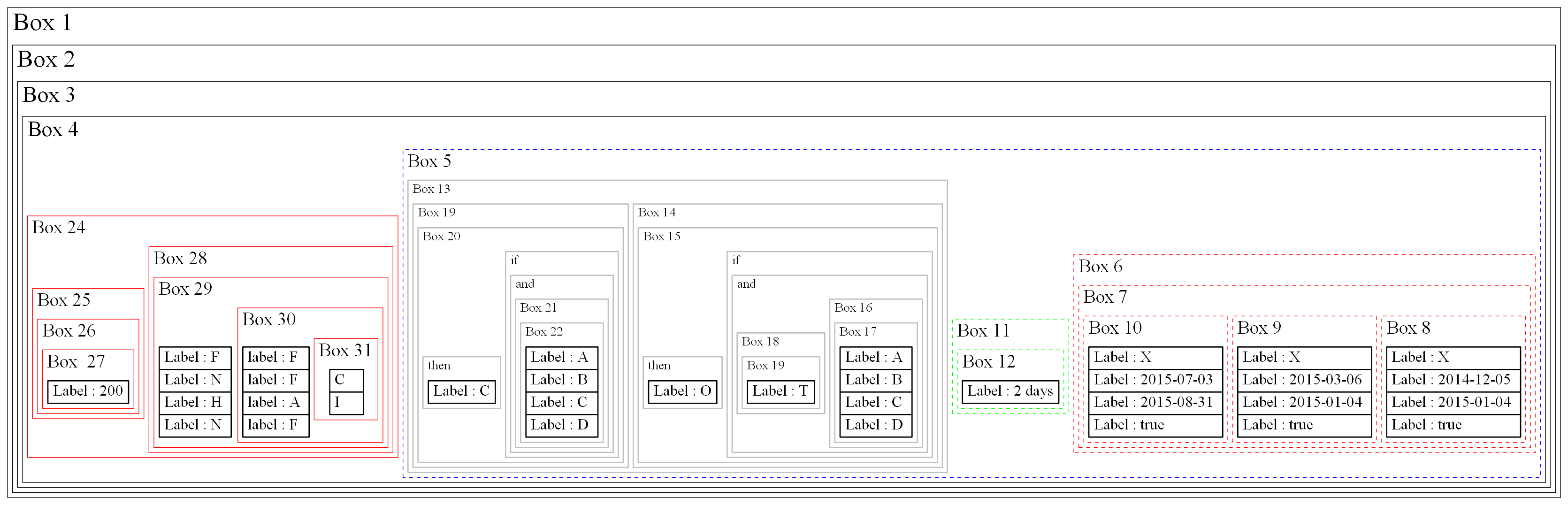Viewport: 1568px width, 505px height.
Task: Click the 'Box 3' title
Action: click(x=49, y=95)
